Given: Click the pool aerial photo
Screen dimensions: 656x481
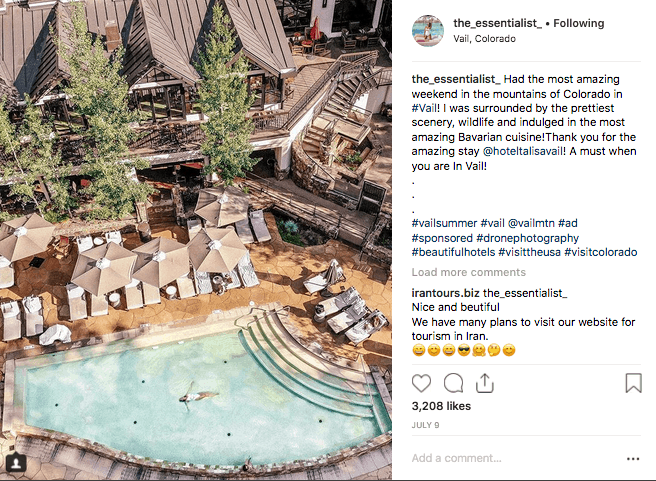Looking at the screenshot, I should click(196, 240).
